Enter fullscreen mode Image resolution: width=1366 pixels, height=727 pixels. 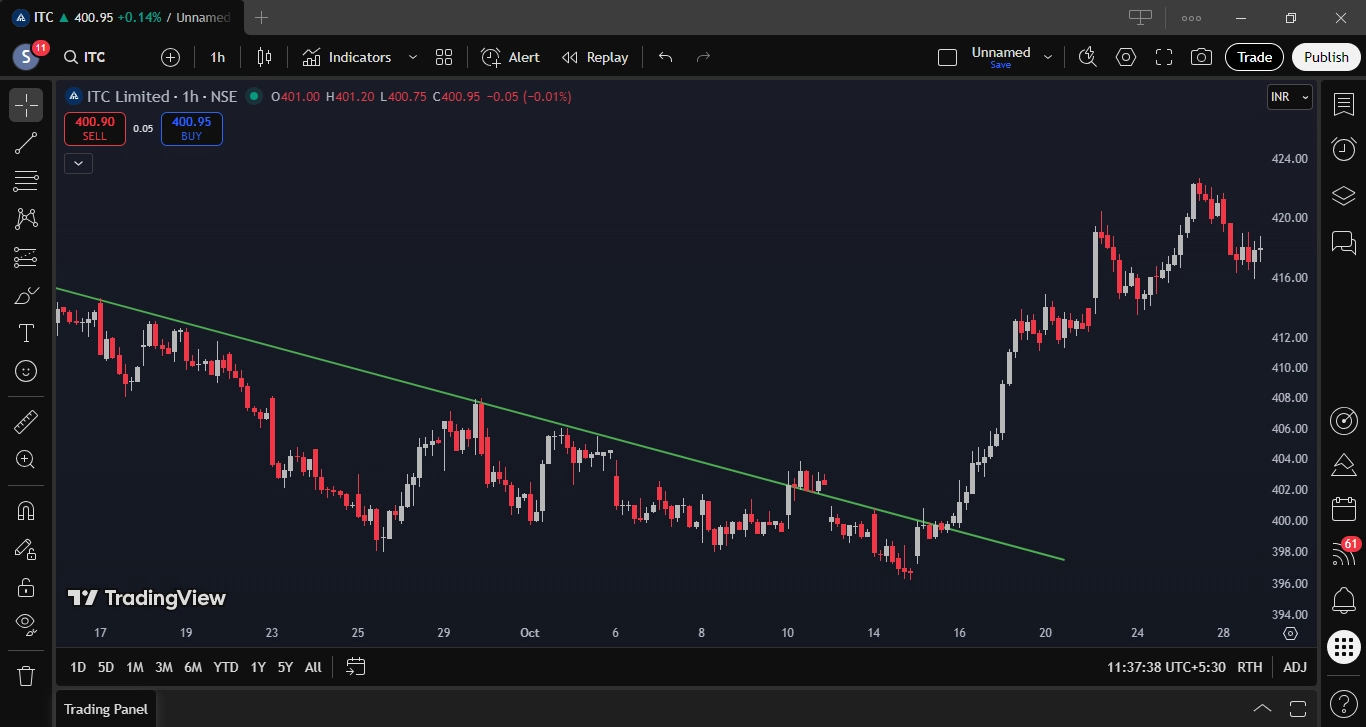coord(1164,57)
